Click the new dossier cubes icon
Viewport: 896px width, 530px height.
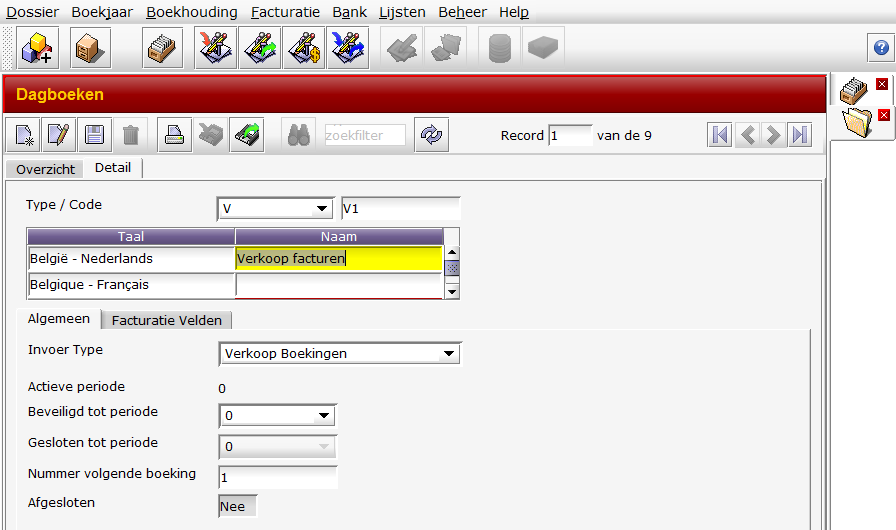(37, 48)
